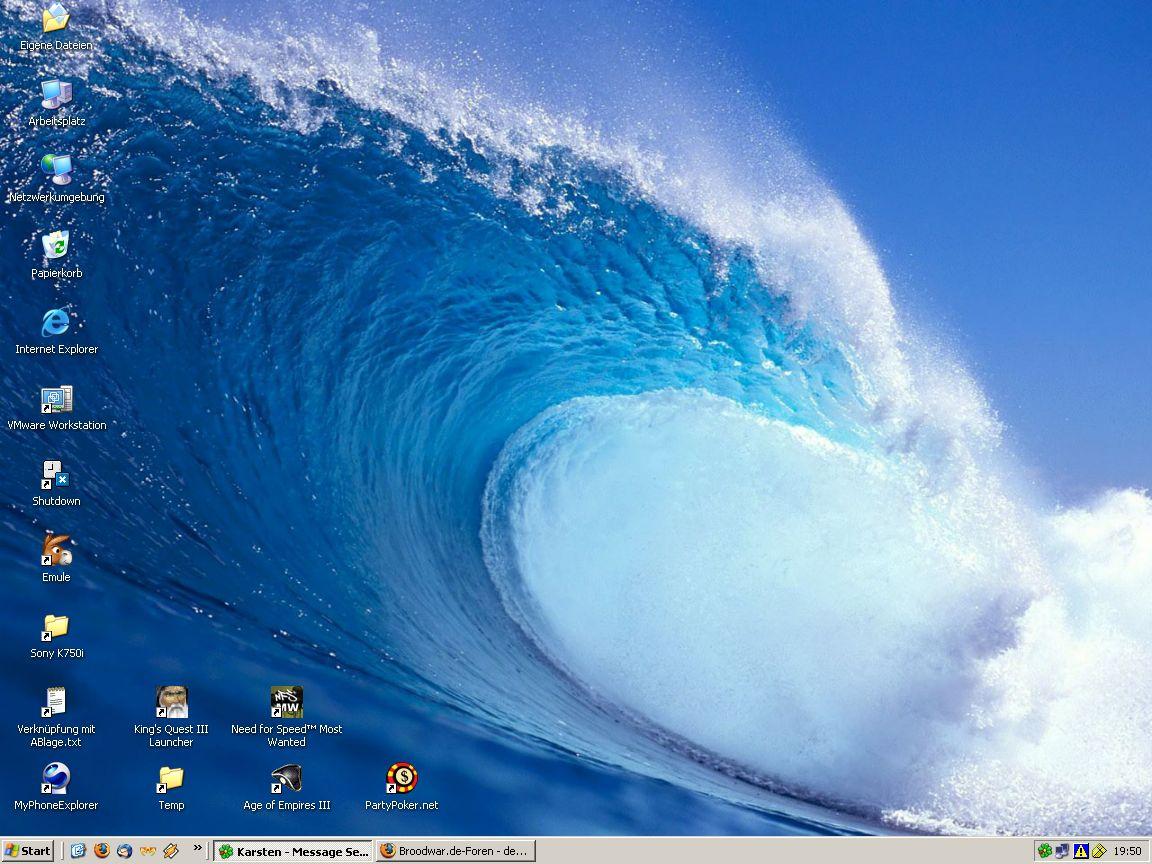Click the PartyPoker.net desktop icon
The width and height of the screenshot is (1152, 864).
click(x=401, y=780)
